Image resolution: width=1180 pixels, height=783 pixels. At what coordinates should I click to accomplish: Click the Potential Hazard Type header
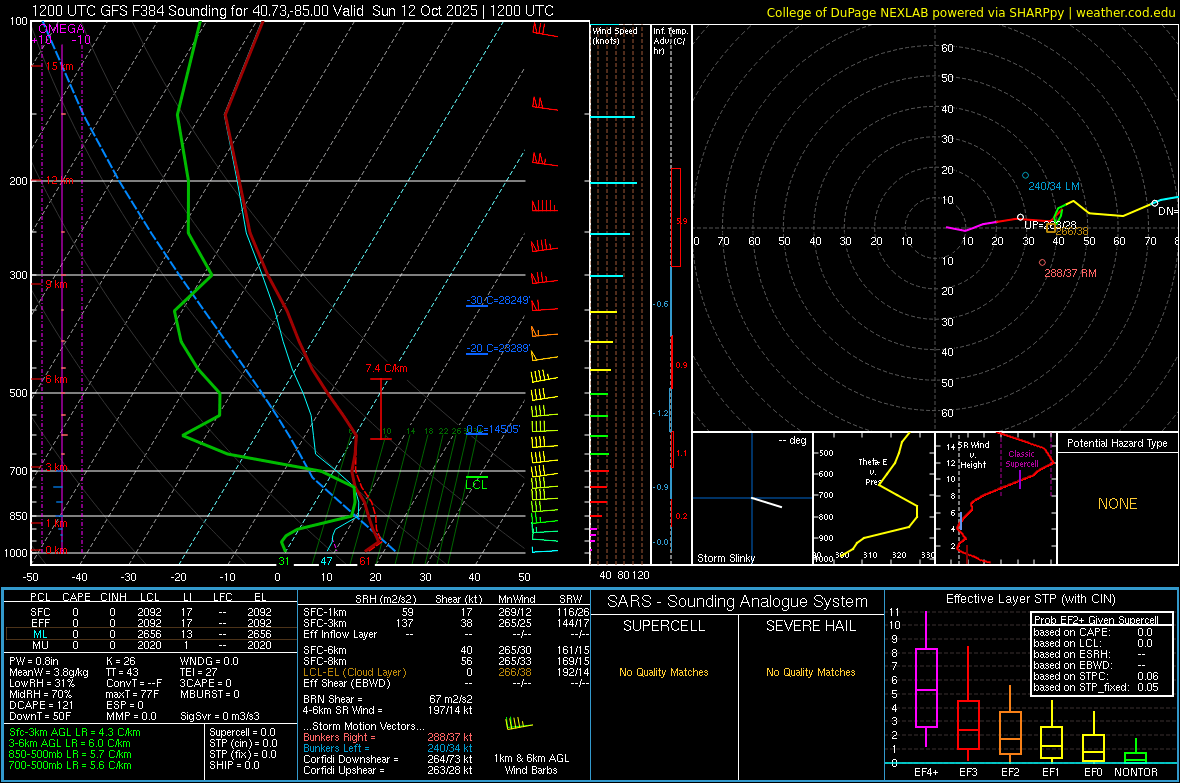point(1117,443)
